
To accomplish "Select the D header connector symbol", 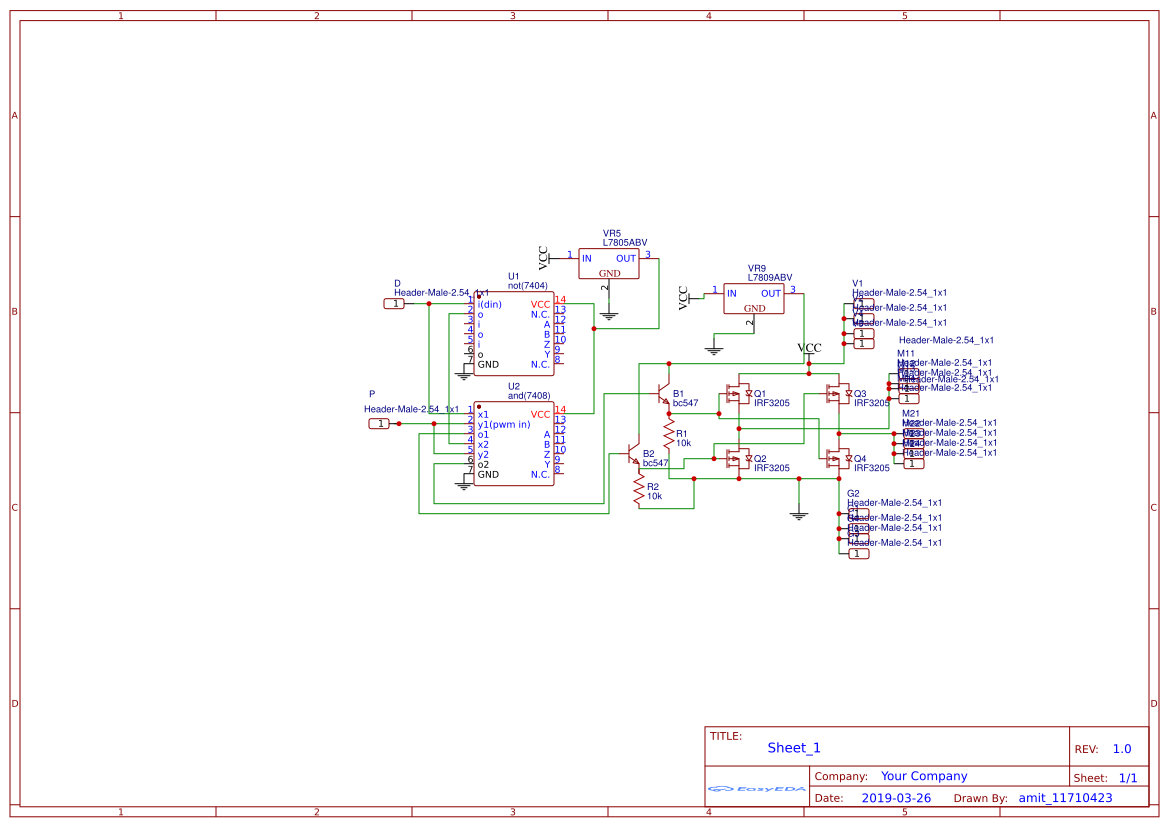I will tap(394, 302).
